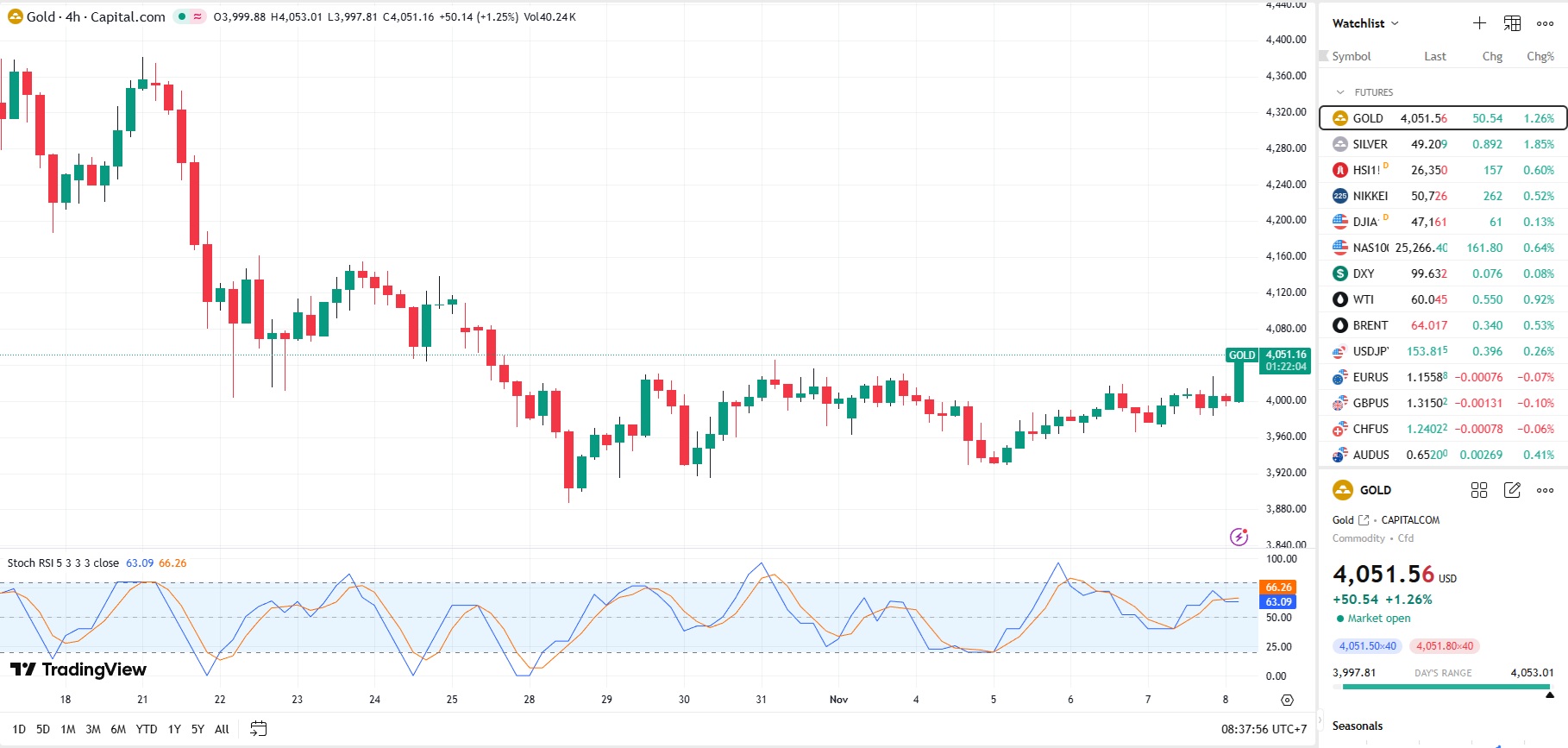Open the Gold CAPITALCOM external link

pyautogui.click(x=1364, y=520)
